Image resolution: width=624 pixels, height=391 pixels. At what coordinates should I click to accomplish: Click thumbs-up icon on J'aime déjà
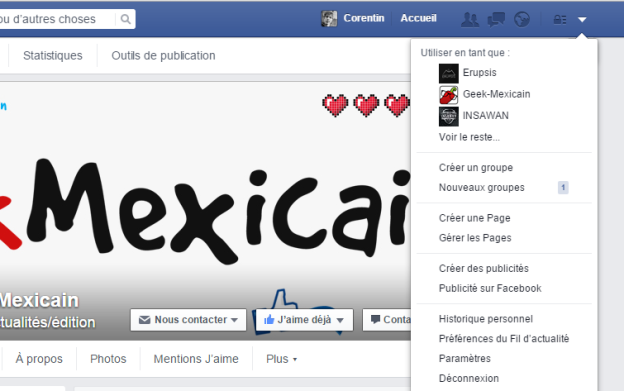(x=269, y=319)
